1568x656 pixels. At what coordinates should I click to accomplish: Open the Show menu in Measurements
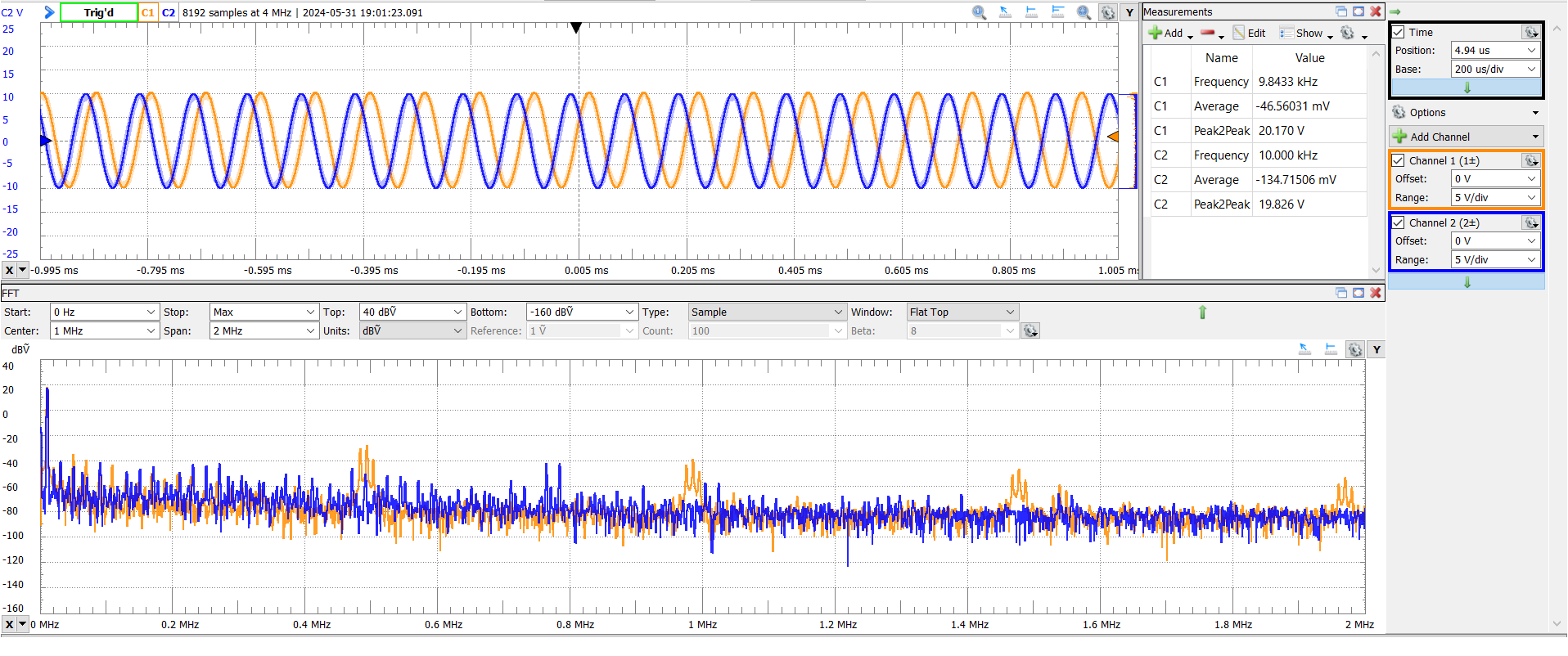(x=1307, y=33)
